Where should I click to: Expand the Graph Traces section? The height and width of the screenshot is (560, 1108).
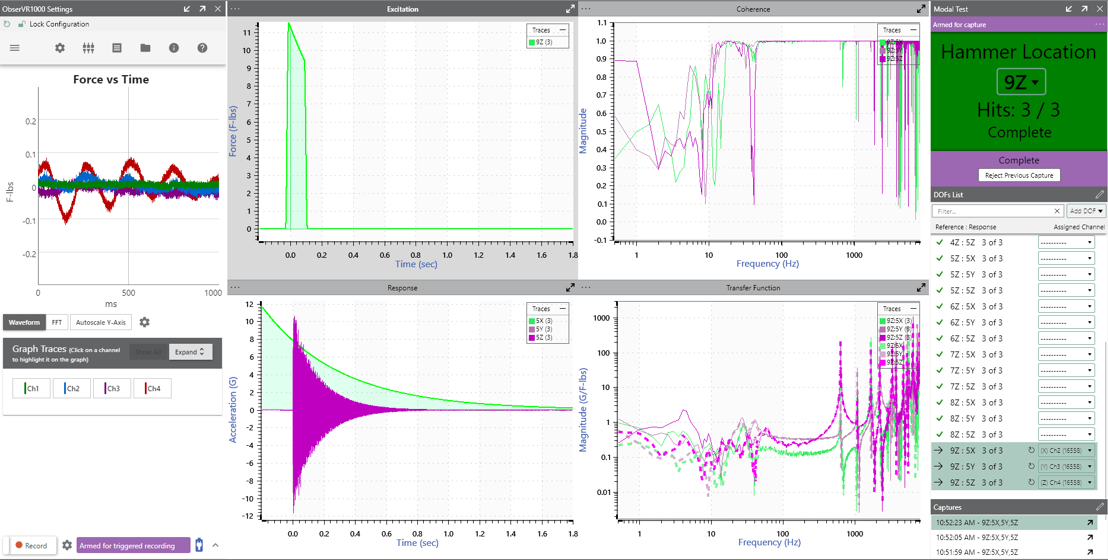click(x=189, y=352)
